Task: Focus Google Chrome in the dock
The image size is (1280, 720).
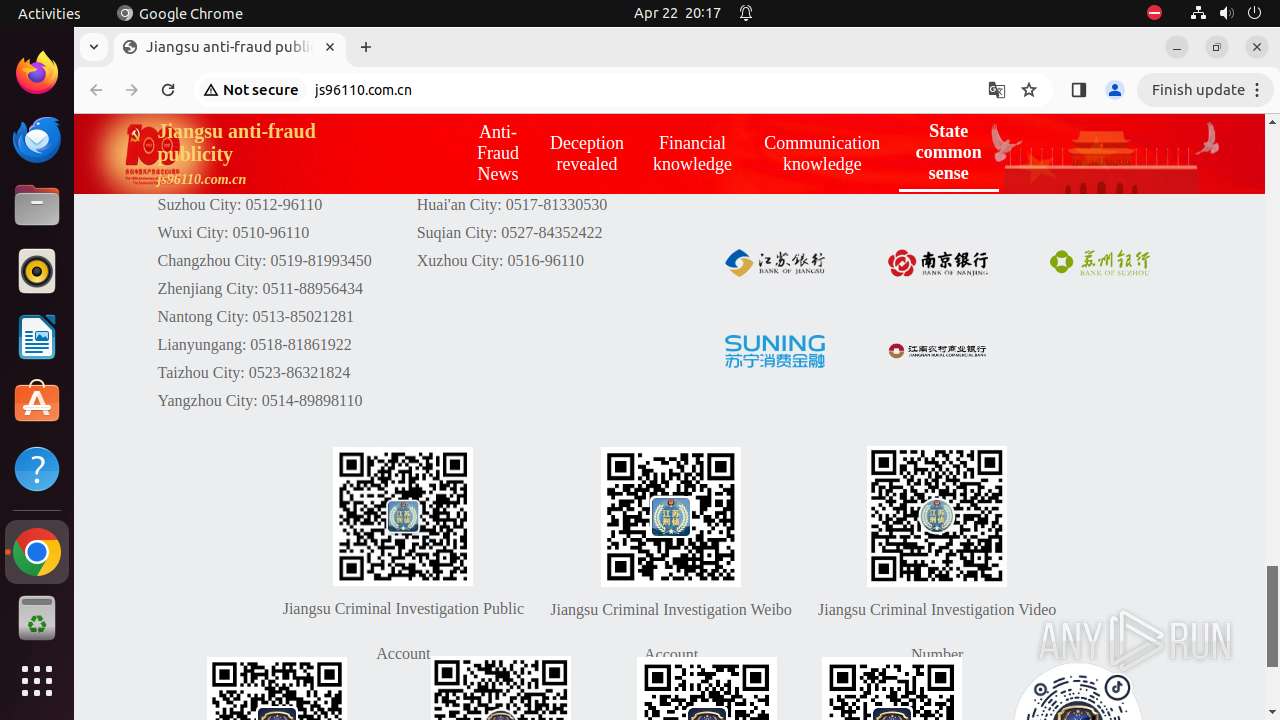Action: 37,552
